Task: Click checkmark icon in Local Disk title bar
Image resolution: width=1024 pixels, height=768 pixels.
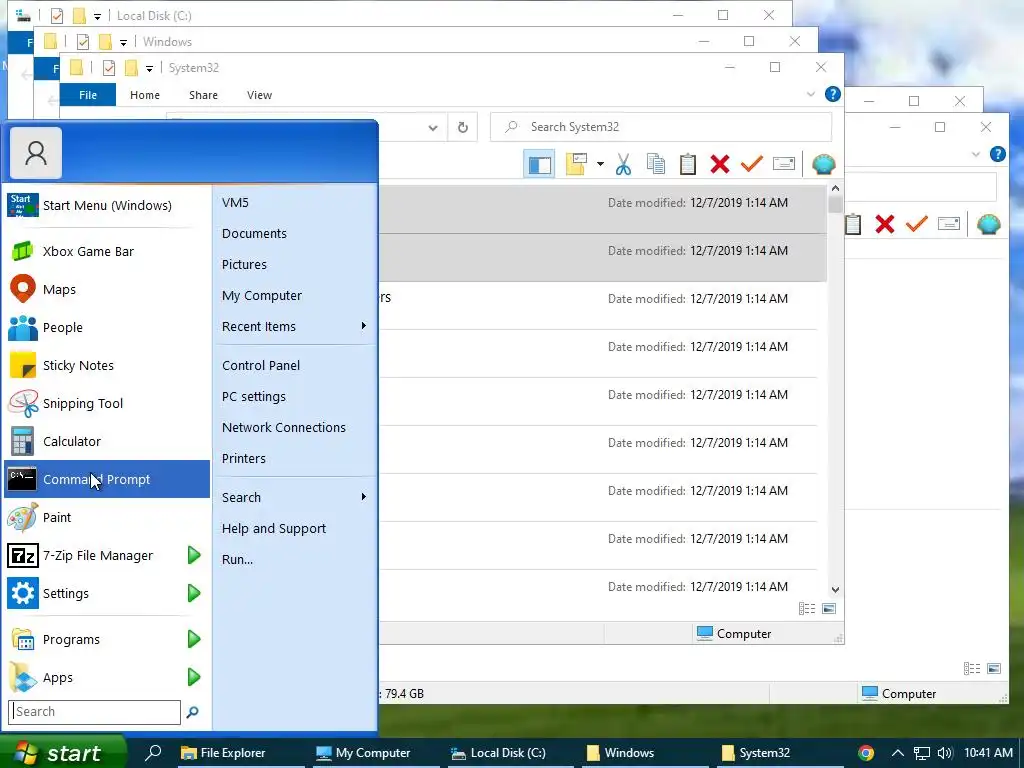Action: tap(57, 16)
